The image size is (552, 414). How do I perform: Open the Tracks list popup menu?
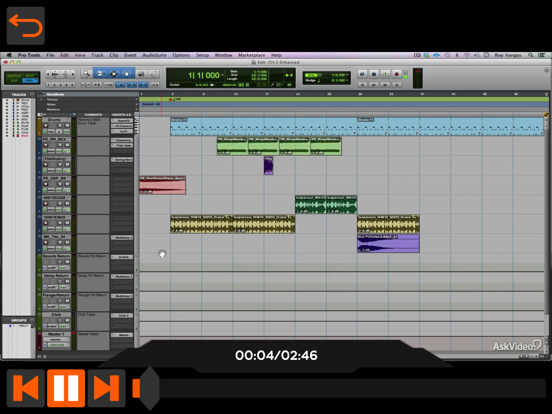pyautogui.click(x=32, y=94)
